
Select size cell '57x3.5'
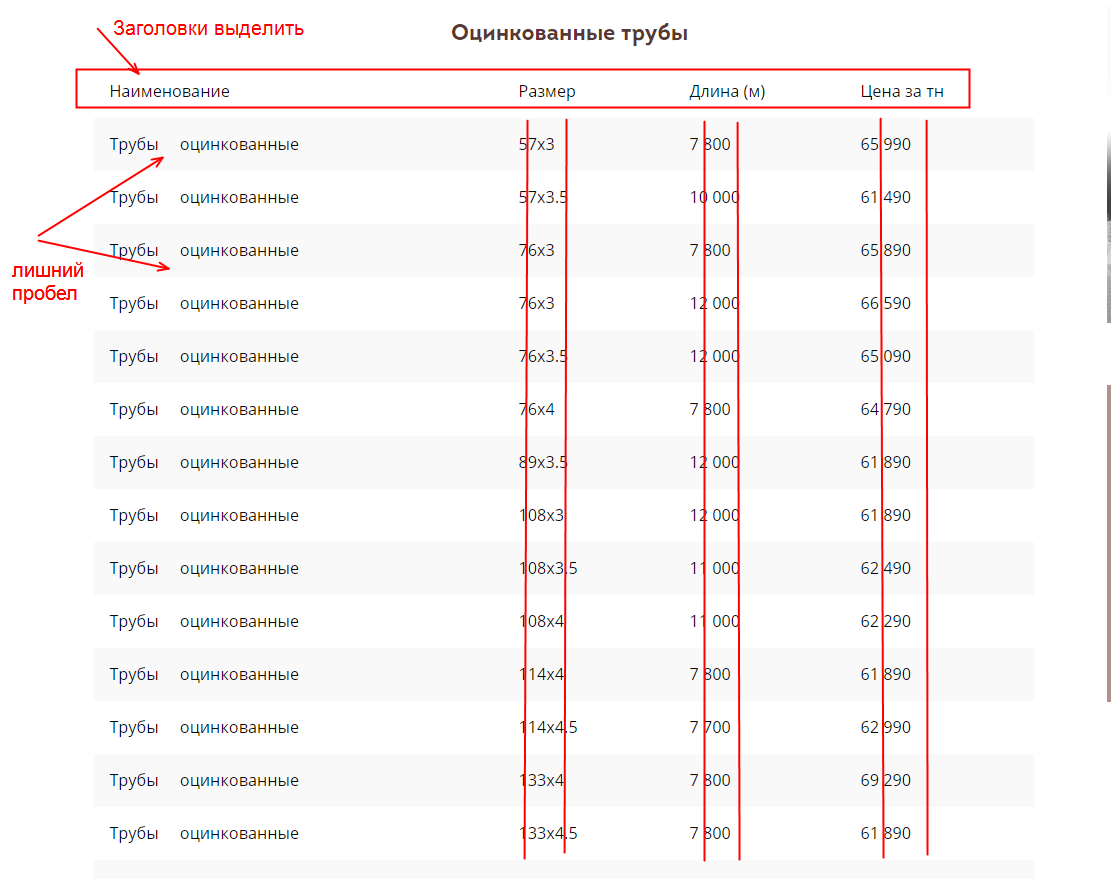point(543,198)
